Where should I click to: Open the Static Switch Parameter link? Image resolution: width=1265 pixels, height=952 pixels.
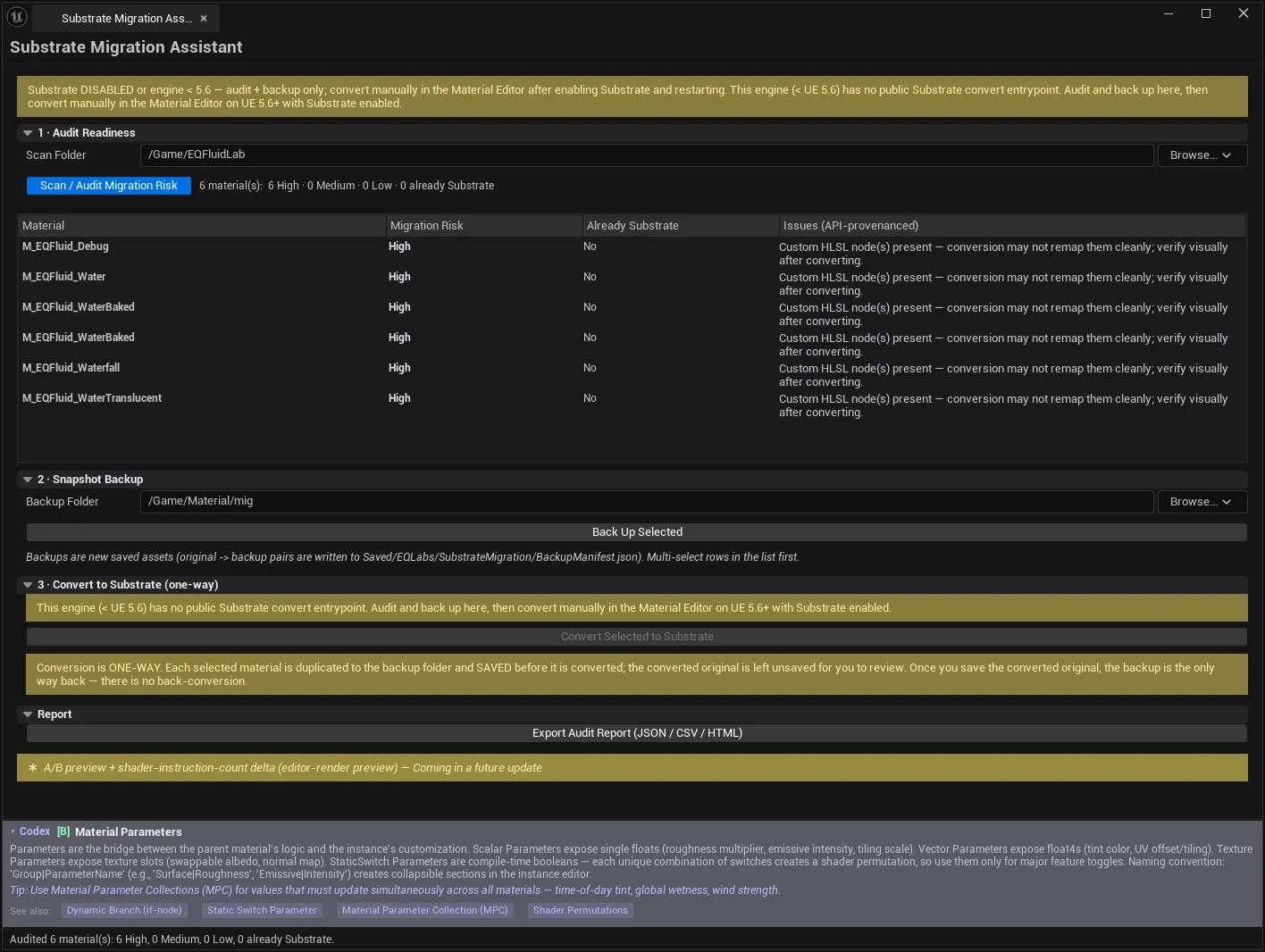coord(262,911)
